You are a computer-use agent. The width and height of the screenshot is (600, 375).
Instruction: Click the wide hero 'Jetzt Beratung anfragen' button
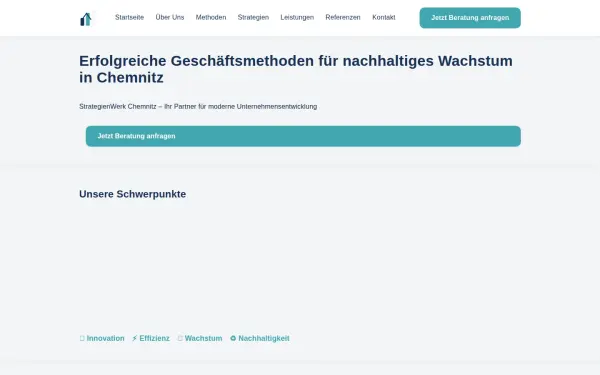tap(303, 136)
